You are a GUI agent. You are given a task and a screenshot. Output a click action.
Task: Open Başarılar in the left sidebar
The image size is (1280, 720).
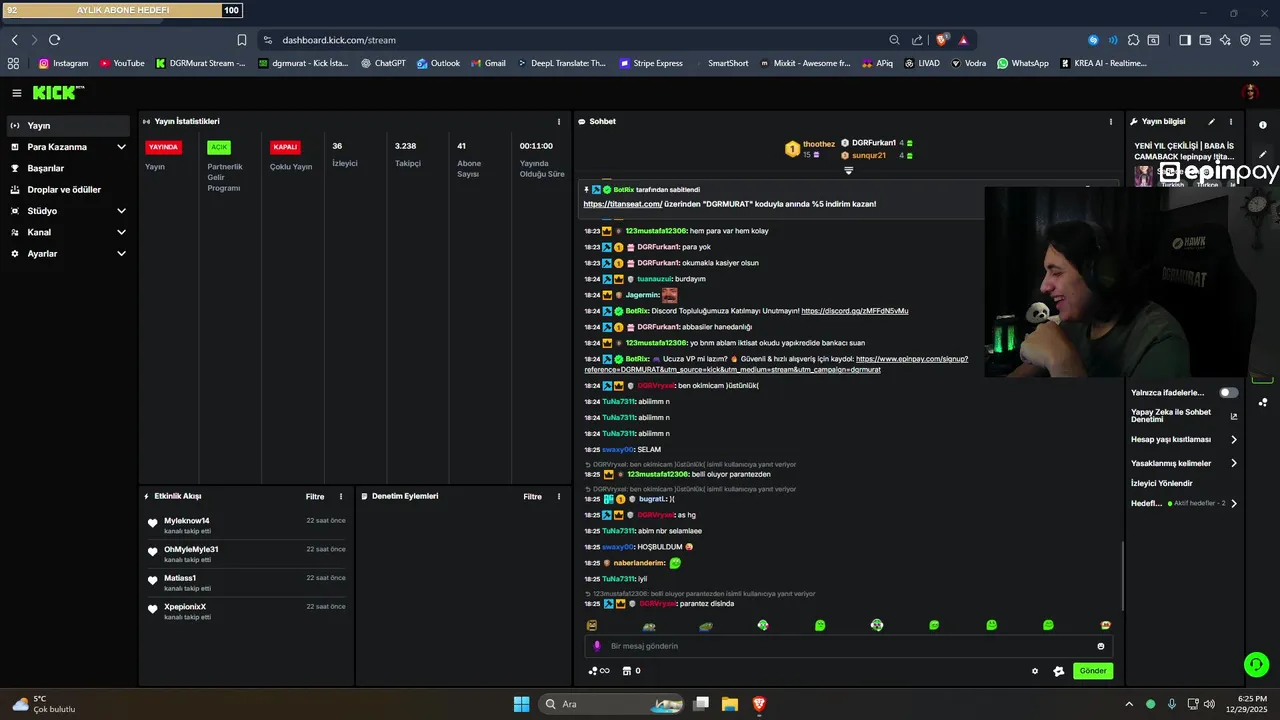(x=66, y=168)
